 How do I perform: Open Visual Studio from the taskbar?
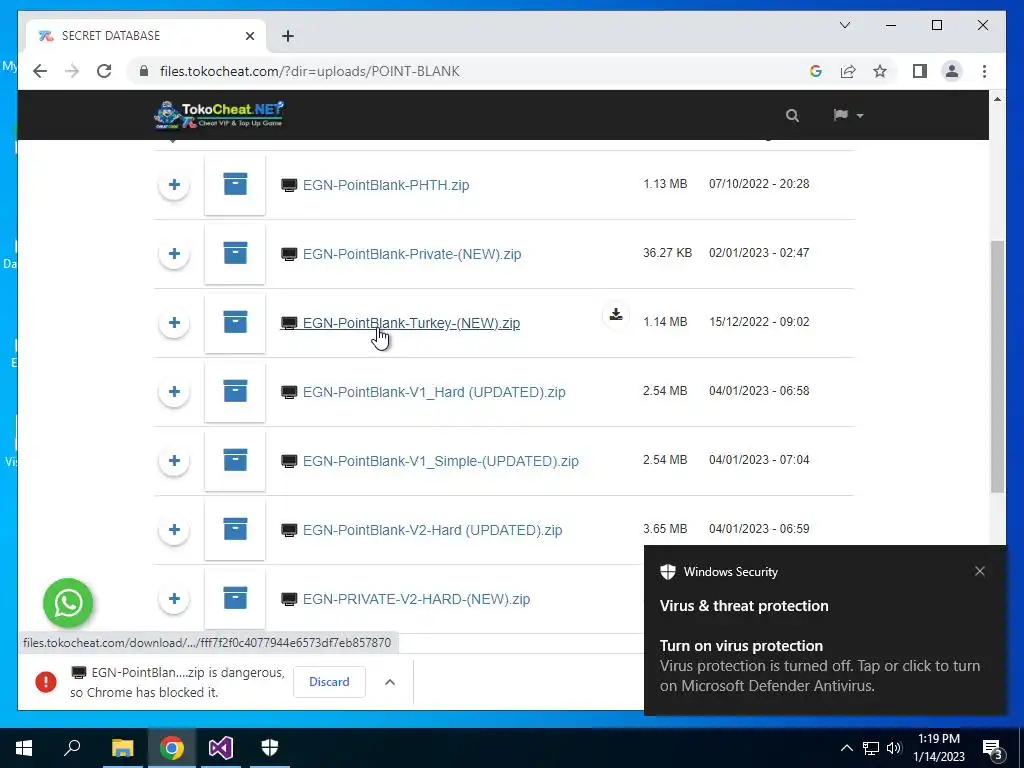[221, 748]
